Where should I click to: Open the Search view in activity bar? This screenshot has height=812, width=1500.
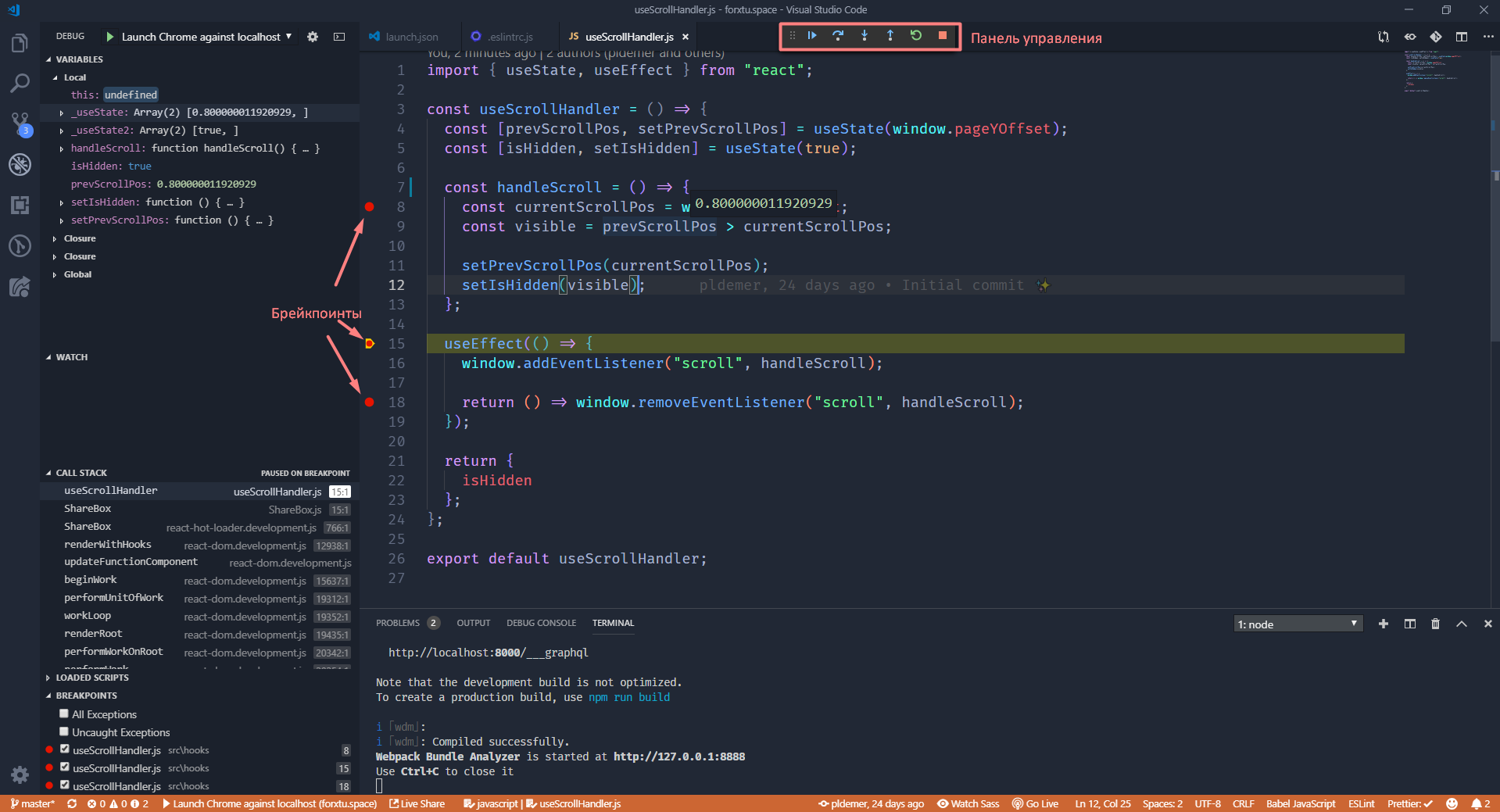coord(20,83)
